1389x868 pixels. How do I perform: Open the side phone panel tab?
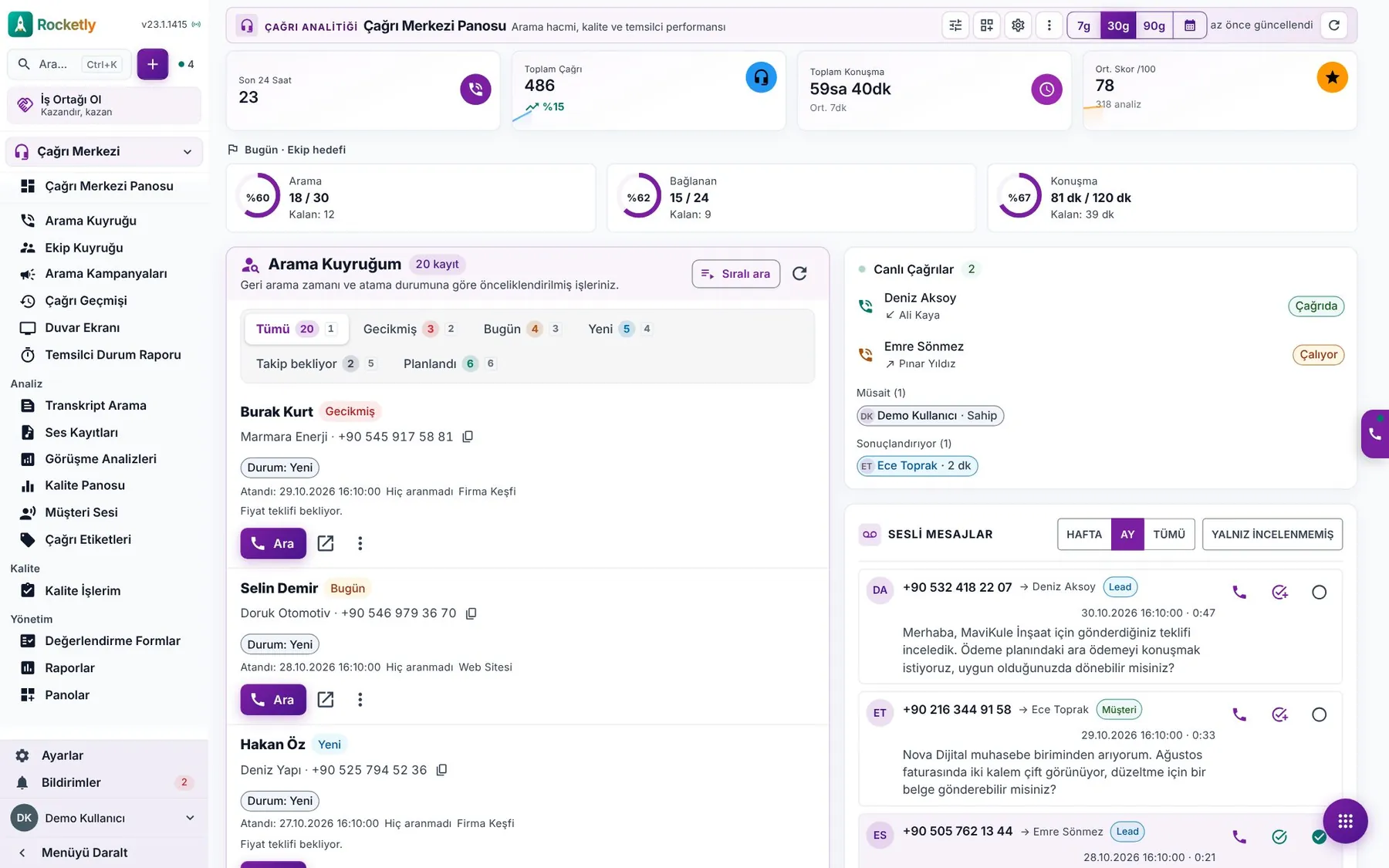click(x=1375, y=434)
